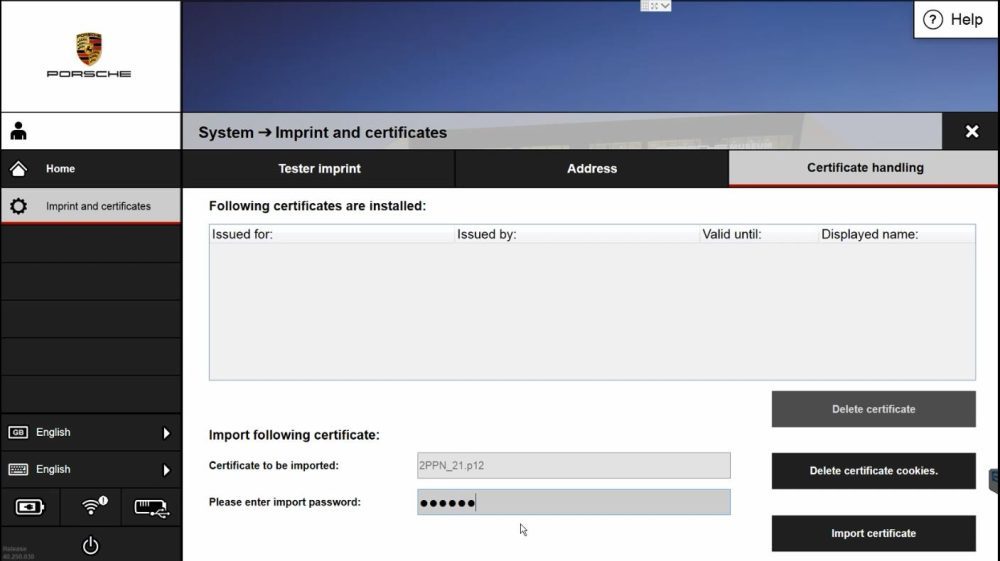1000x561 pixels.
Task: Click the Home house icon
Action: pyautogui.click(x=18, y=169)
